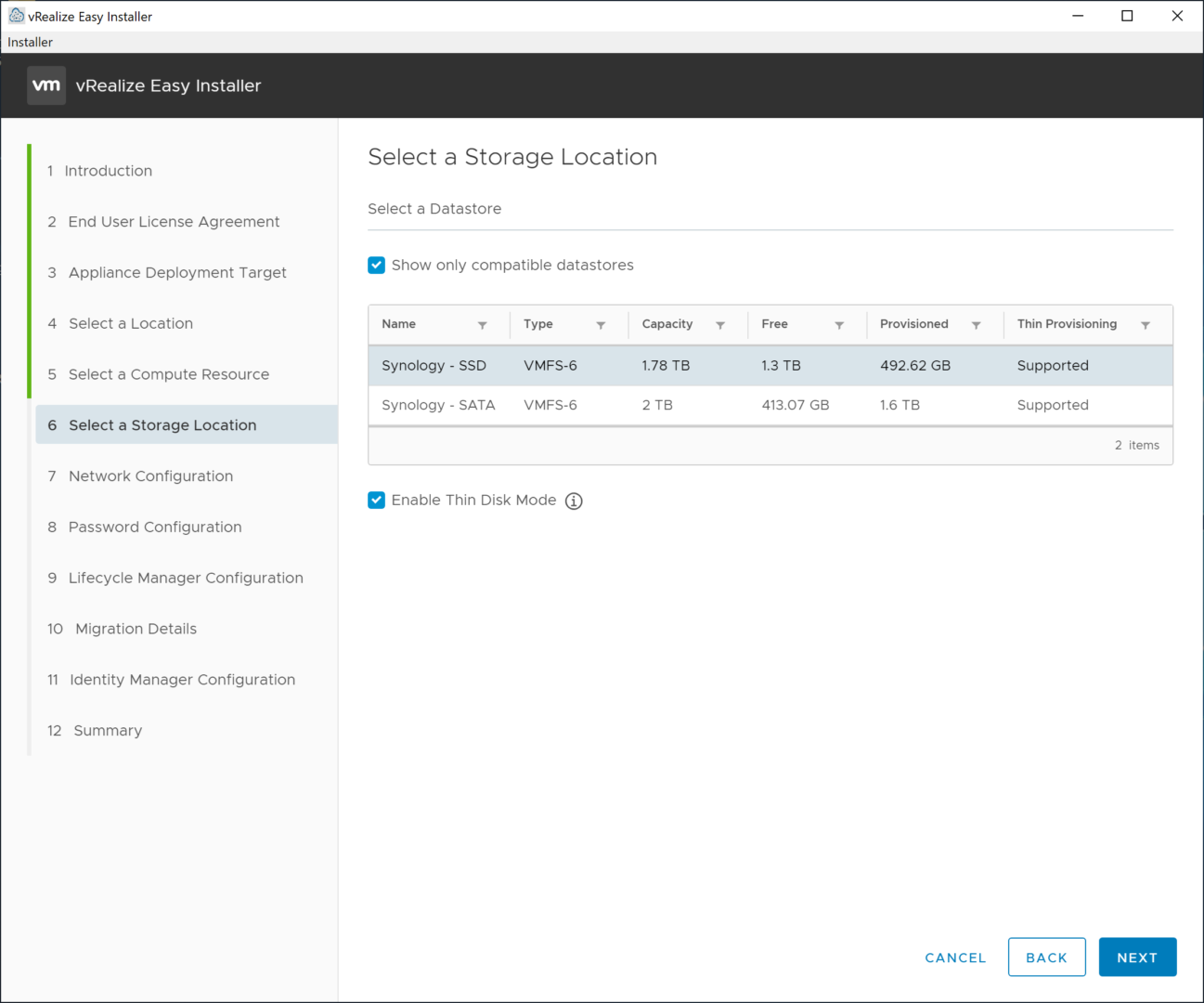
Task: Click the VMware vm logo in header
Action: click(x=46, y=85)
